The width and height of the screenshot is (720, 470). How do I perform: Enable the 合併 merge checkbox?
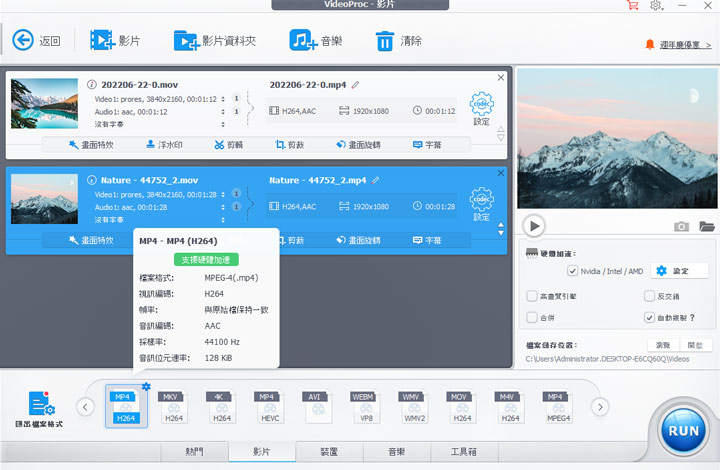[x=532, y=317]
